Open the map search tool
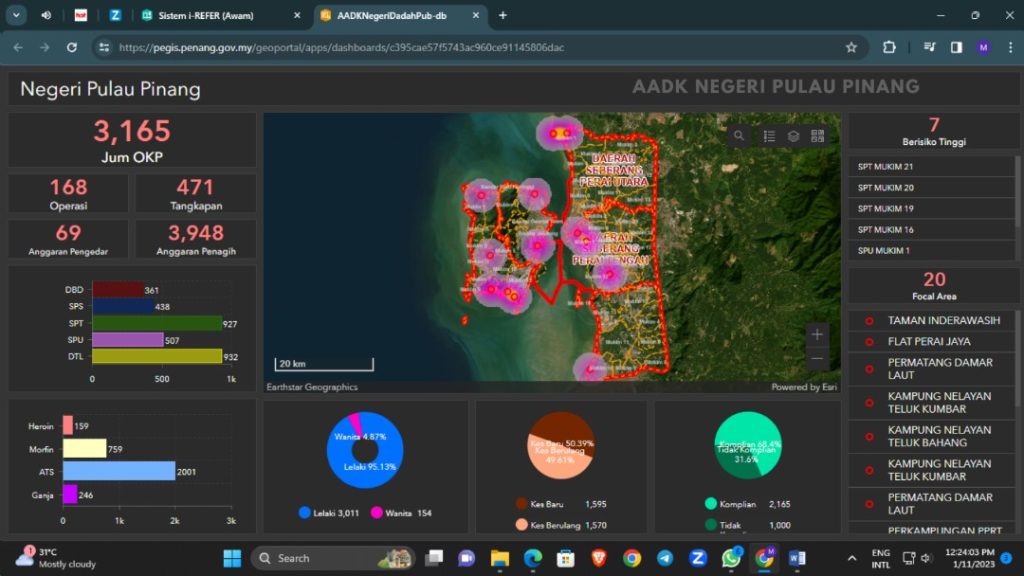The image size is (1024, 576). click(739, 136)
